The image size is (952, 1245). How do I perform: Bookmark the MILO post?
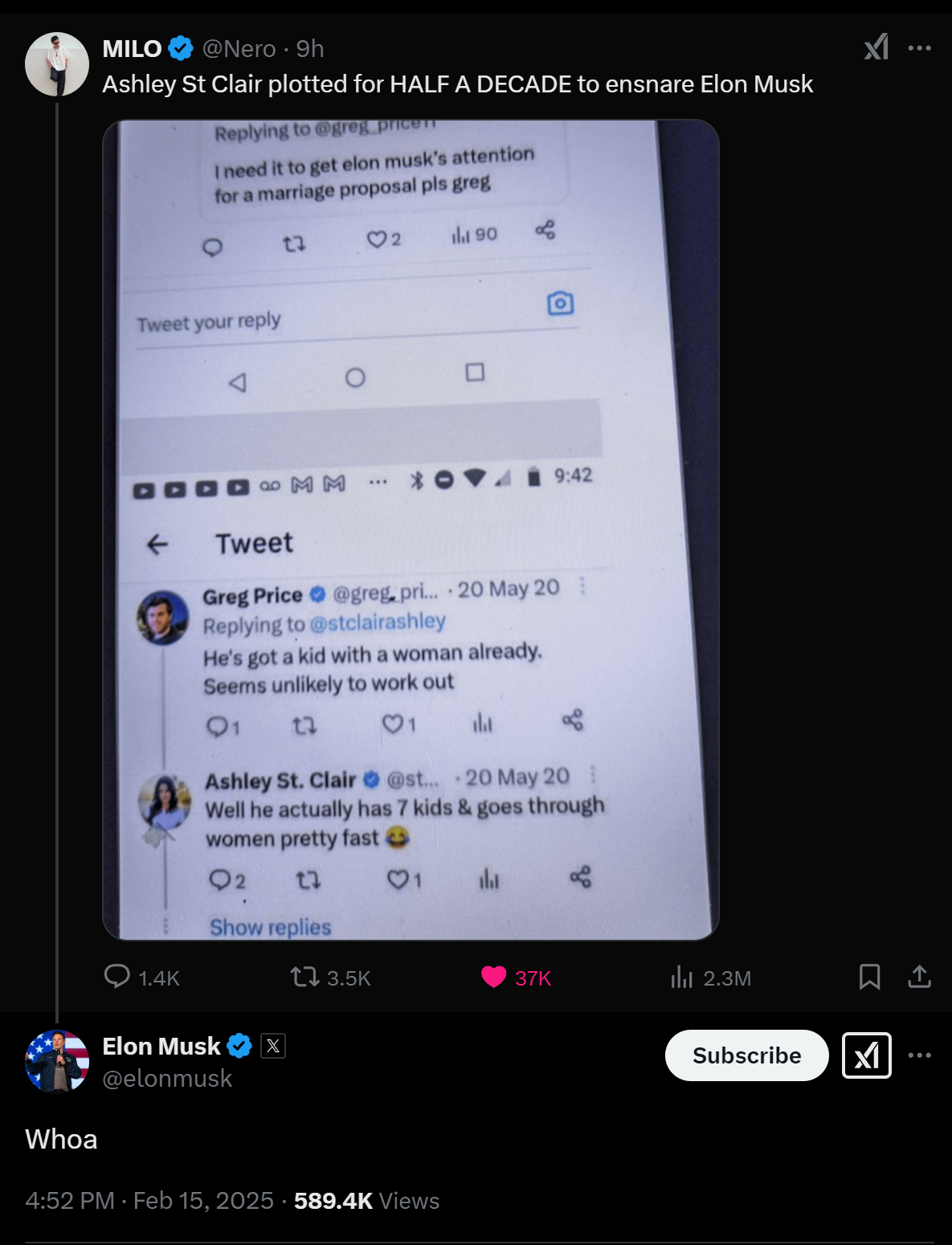(869, 977)
